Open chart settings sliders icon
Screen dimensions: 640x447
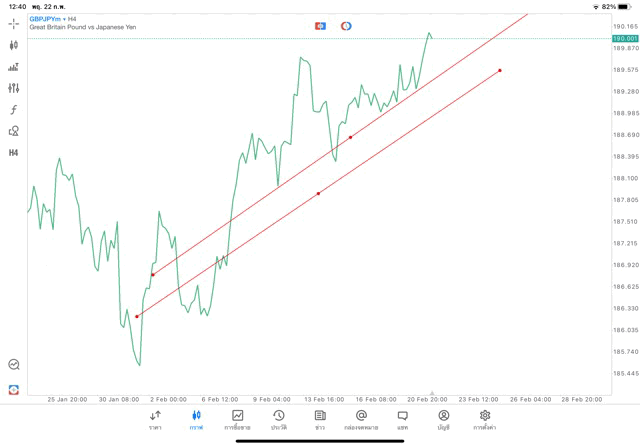pyautogui.click(x=14, y=88)
